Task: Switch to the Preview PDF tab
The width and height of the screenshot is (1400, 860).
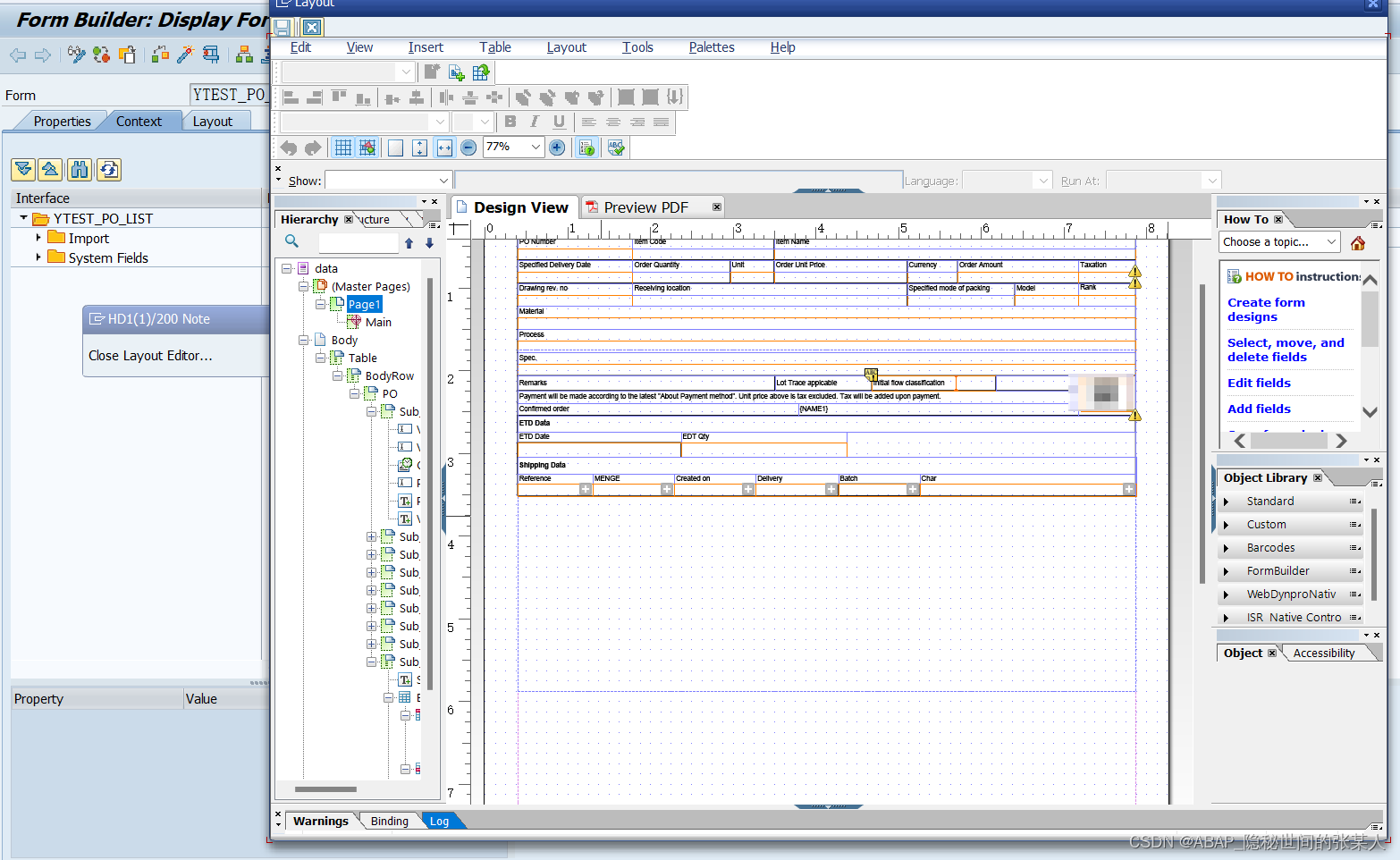Action: pyautogui.click(x=645, y=207)
